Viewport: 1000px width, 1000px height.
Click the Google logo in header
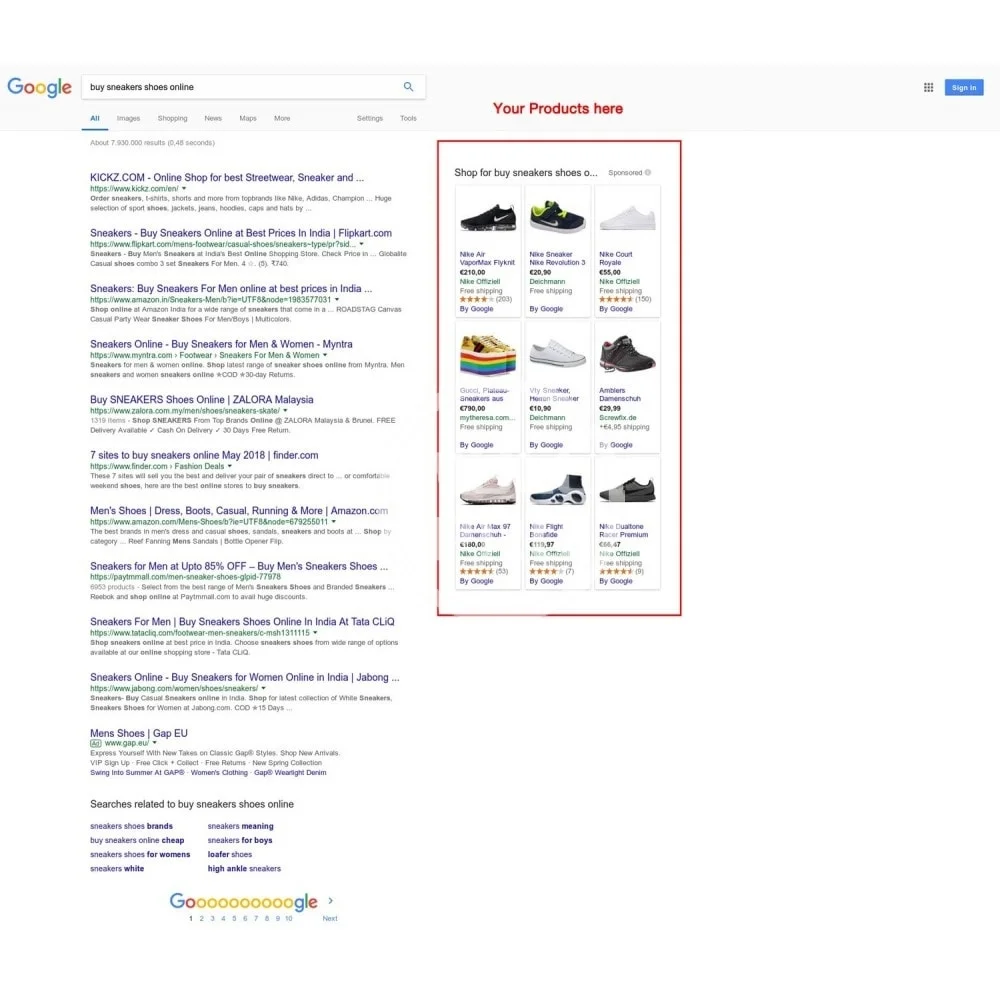pyautogui.click(x=40, y=87)
